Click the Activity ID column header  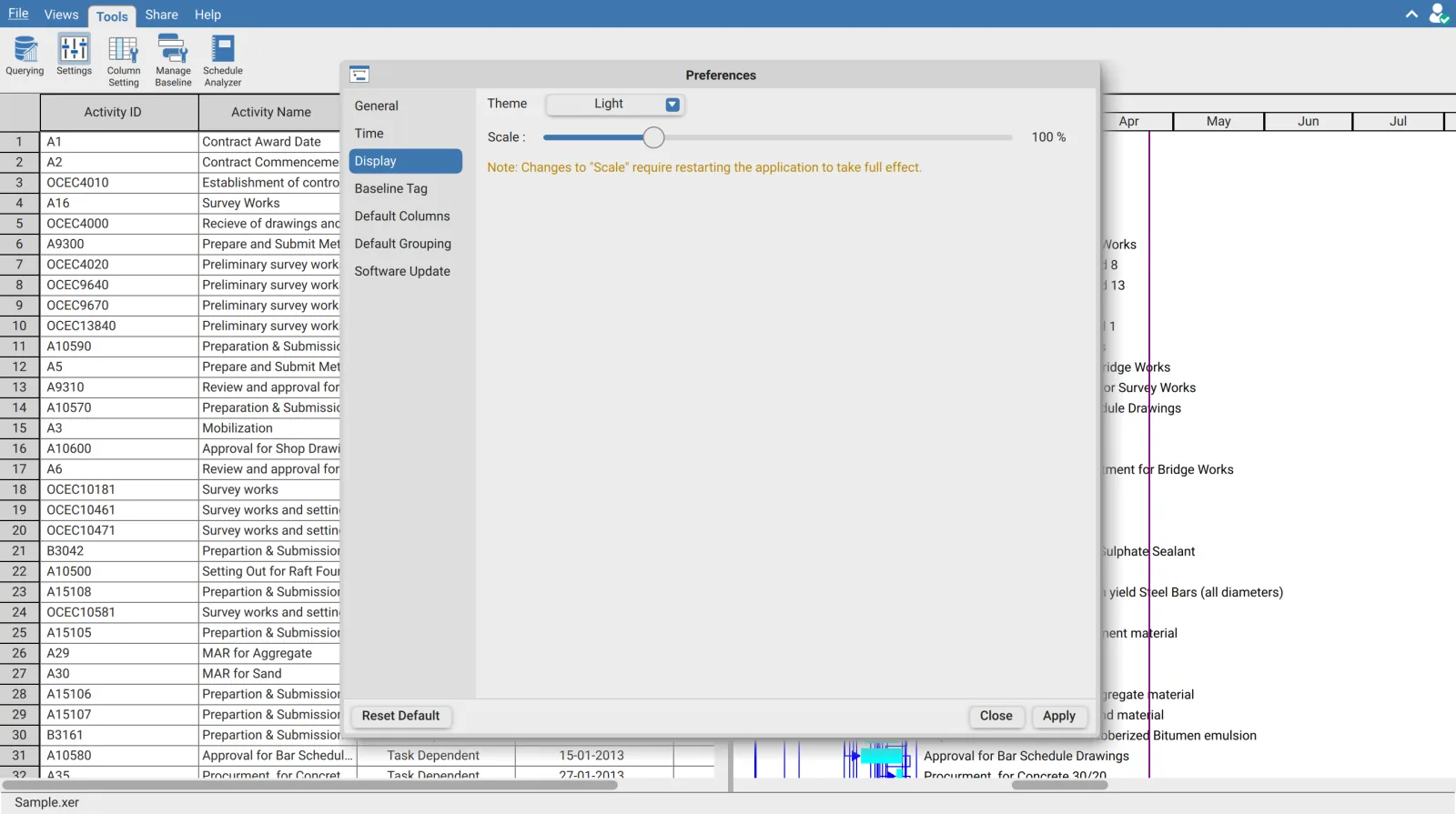119,112
